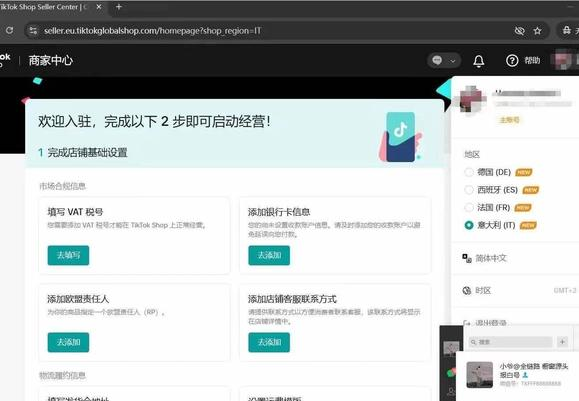Click the 市场合规信息 section label

pyautogui.click(x=62, y=186)
